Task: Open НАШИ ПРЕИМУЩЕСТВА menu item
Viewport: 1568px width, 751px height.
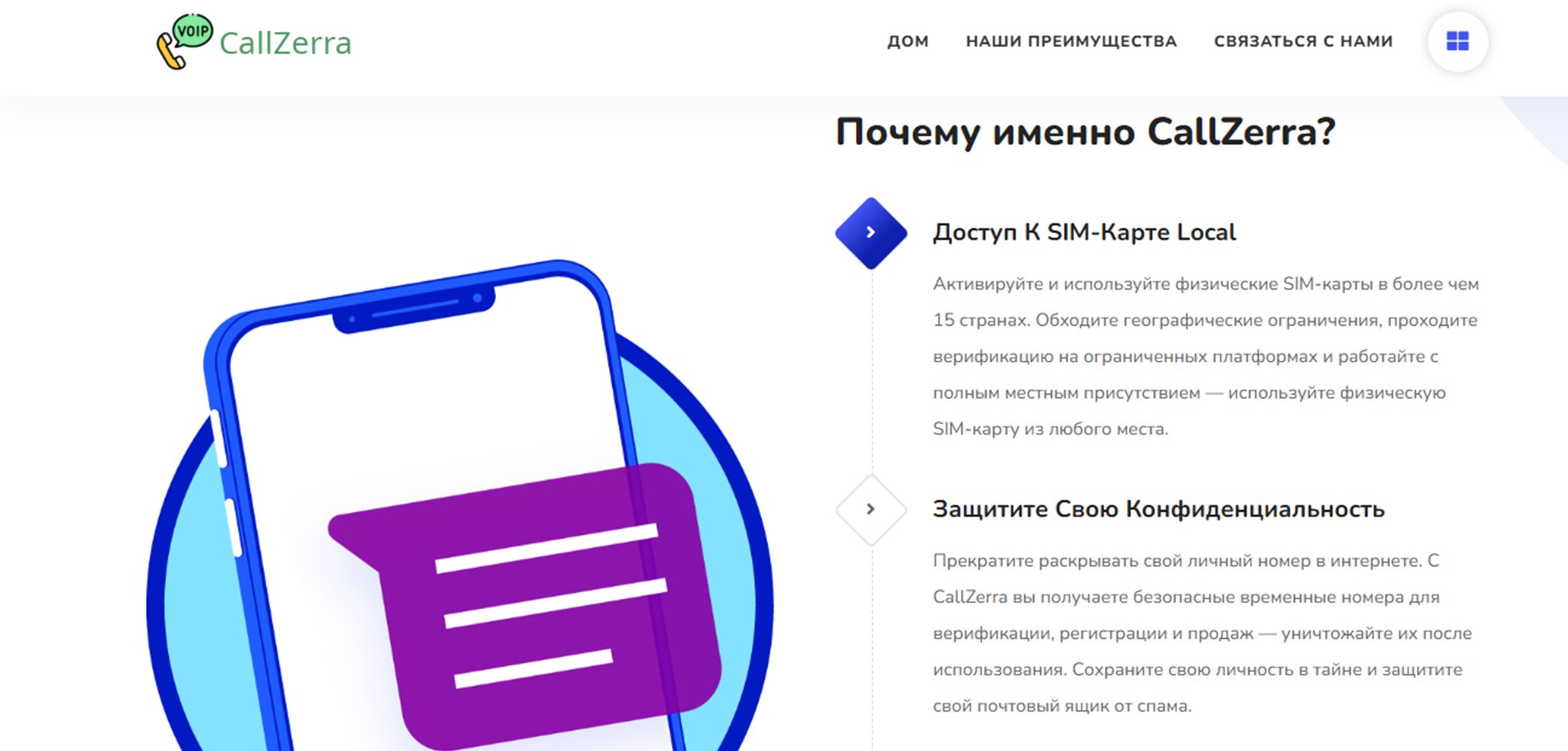Action: [1071, 41]
